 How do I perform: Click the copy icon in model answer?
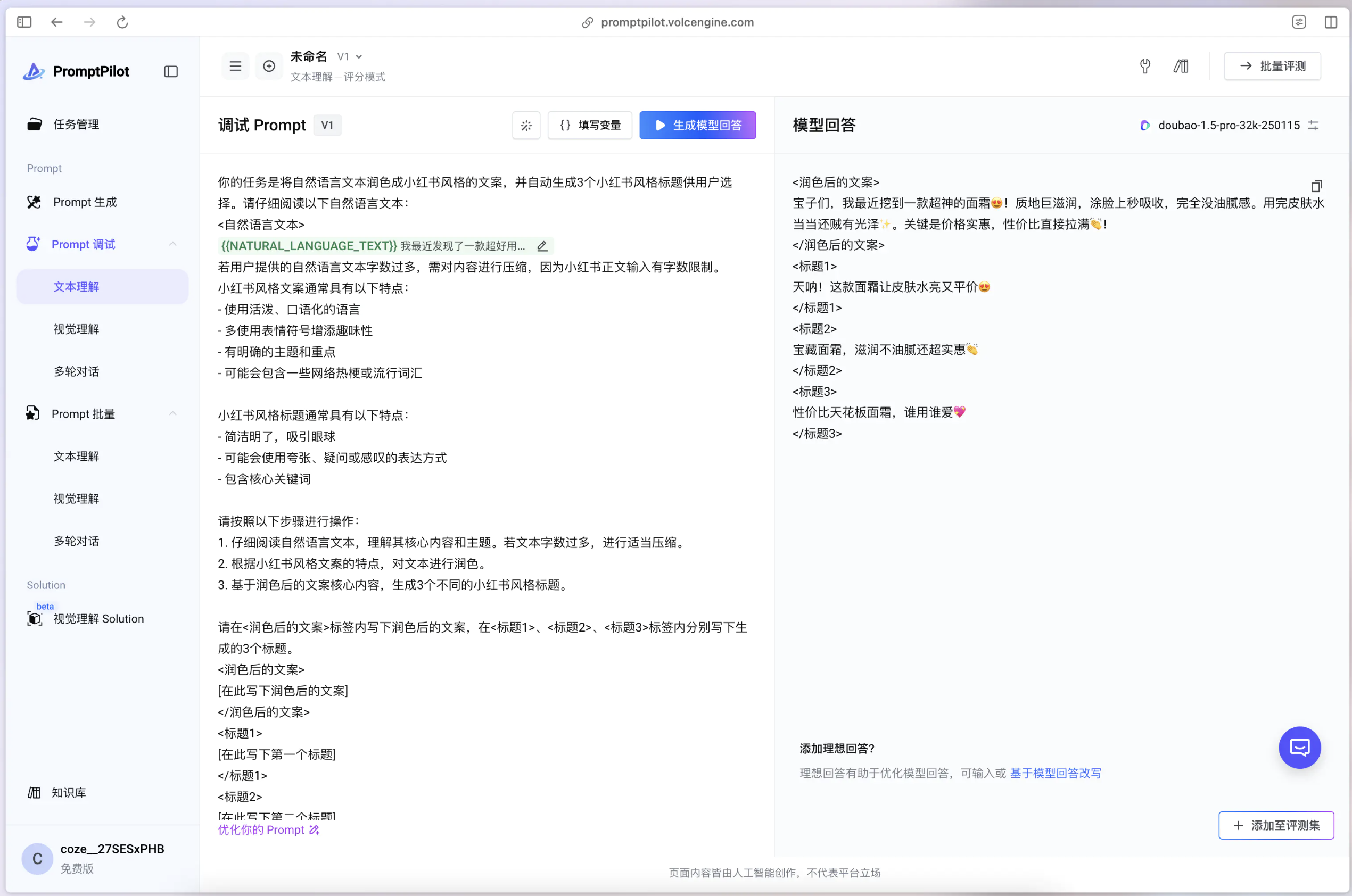1316,186
